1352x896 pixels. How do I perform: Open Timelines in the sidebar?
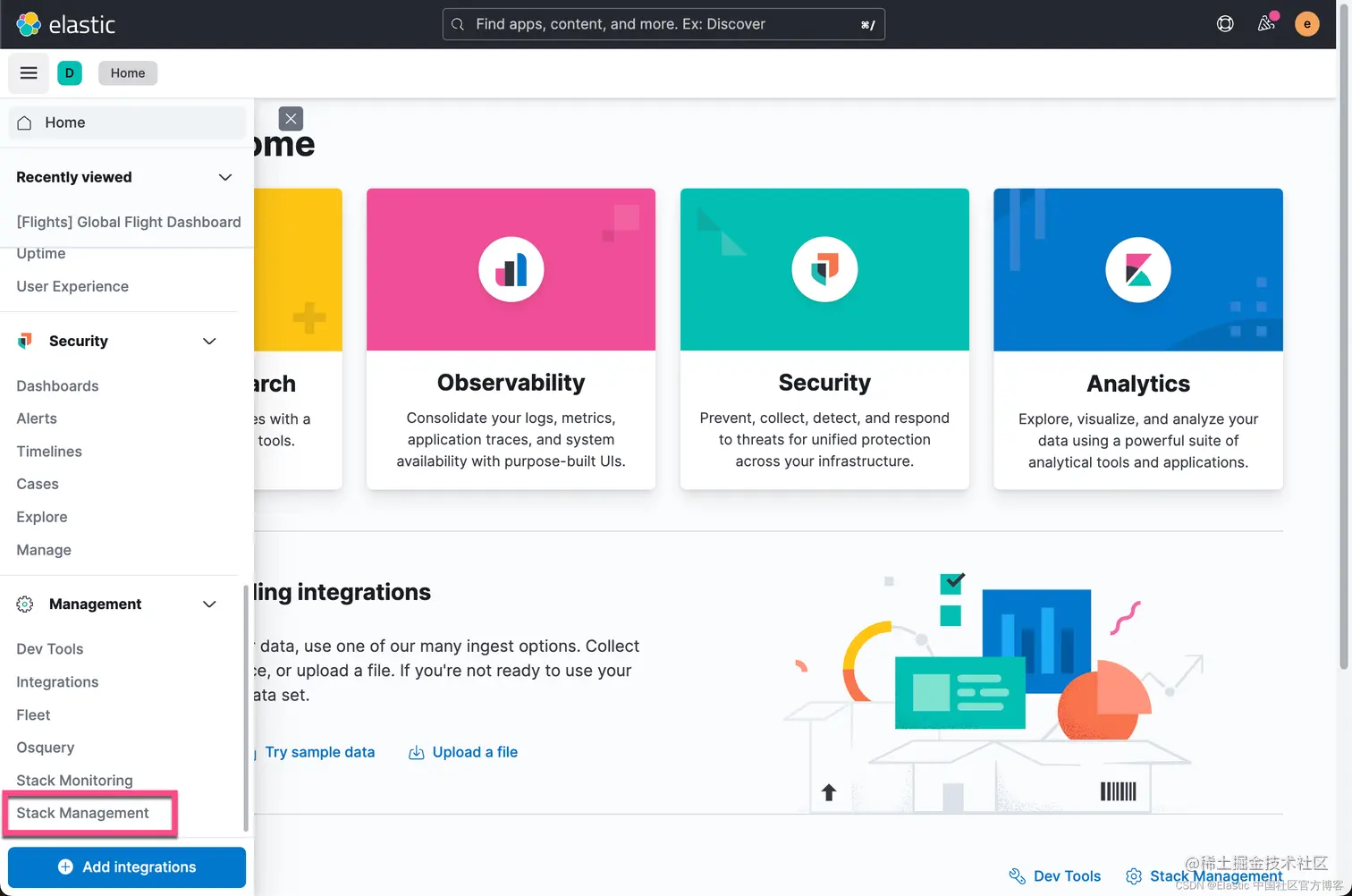[49, 452]
